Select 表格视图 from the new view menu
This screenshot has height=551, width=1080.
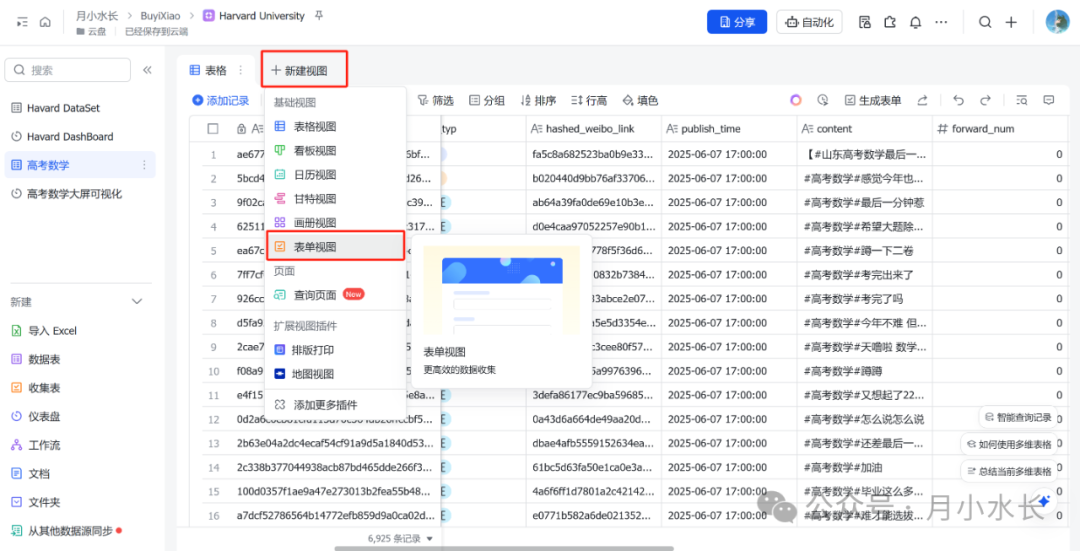[335, 127]
